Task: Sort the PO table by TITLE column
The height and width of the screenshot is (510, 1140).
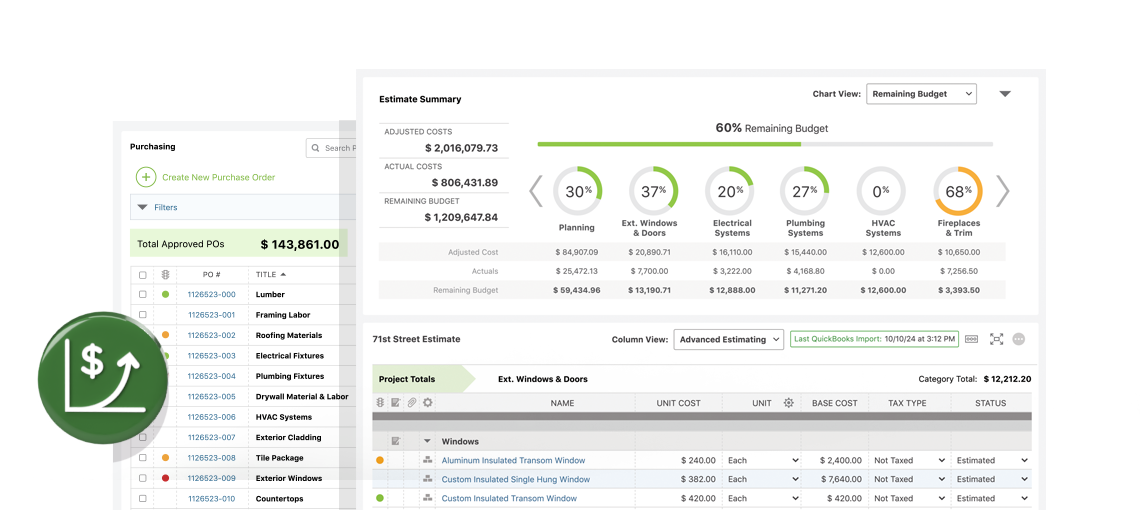Action: tap(270, 275)
